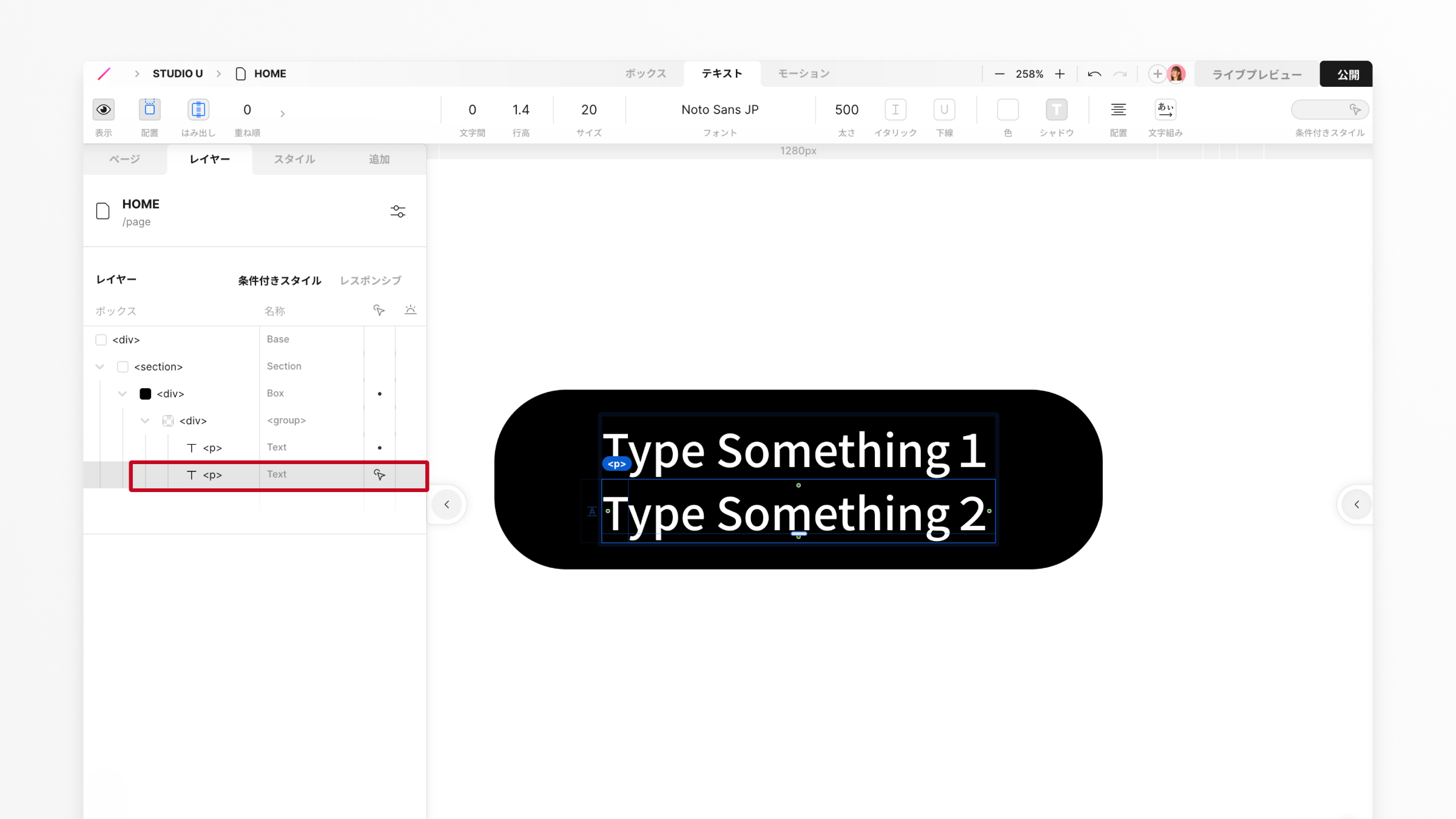Change the サイズ font size value 20

click(588, 110)
